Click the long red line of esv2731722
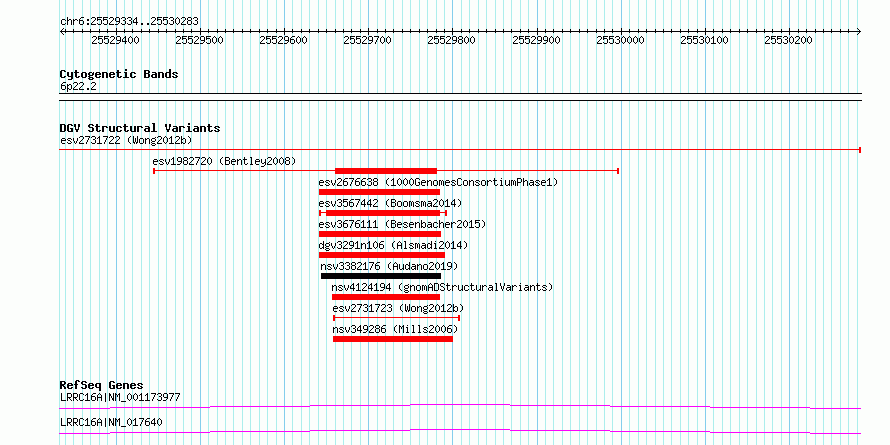890x445 pixels. pos(460,150)
